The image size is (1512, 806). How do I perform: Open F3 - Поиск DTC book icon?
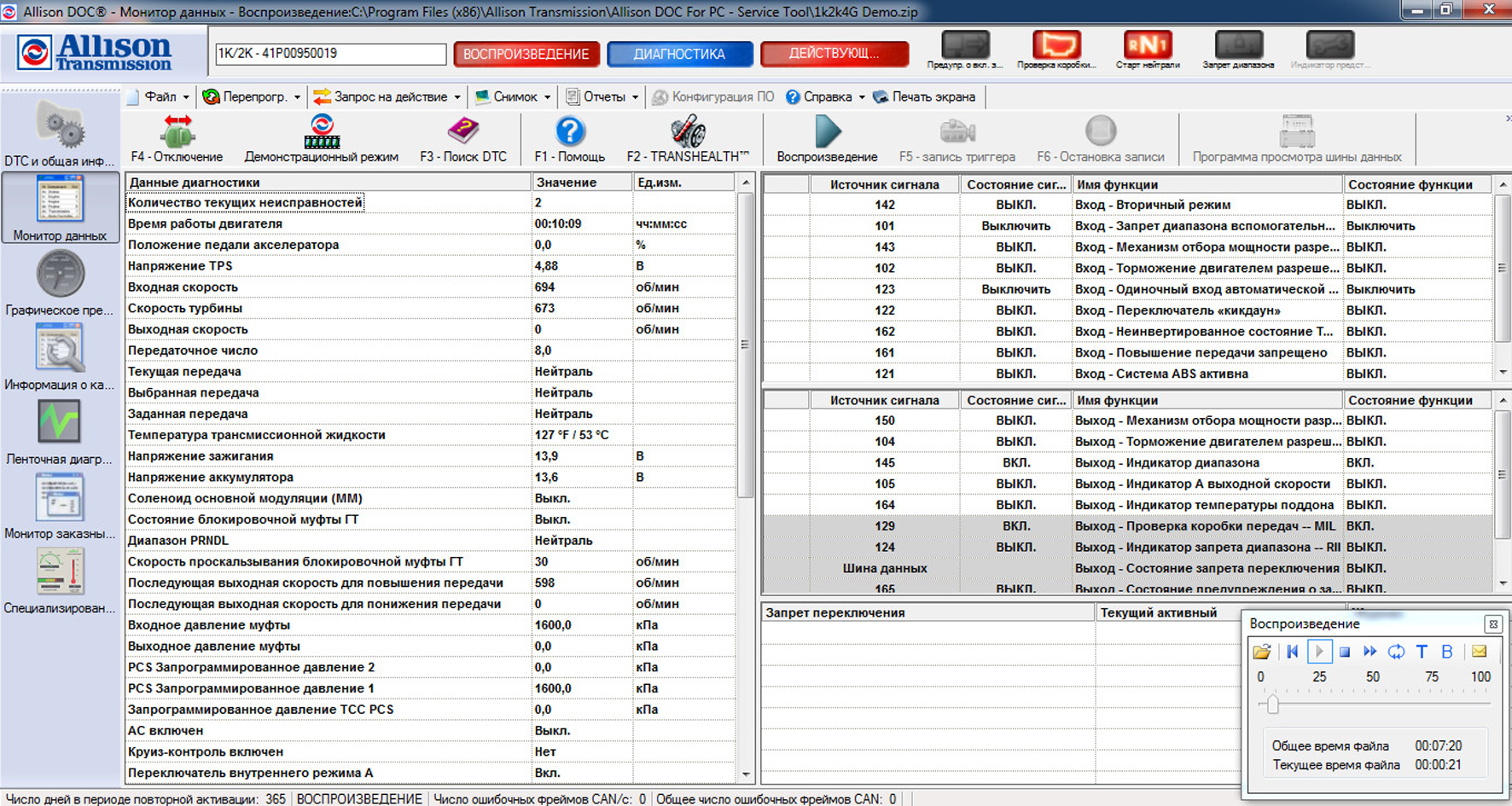462,133
